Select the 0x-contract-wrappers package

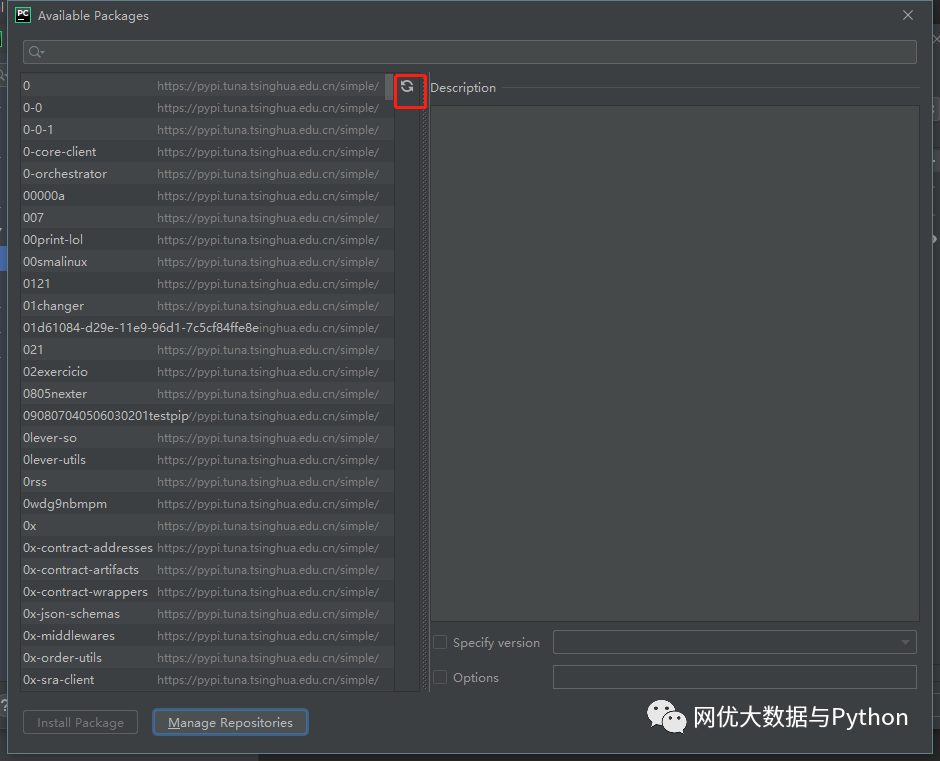click(207, 592)
